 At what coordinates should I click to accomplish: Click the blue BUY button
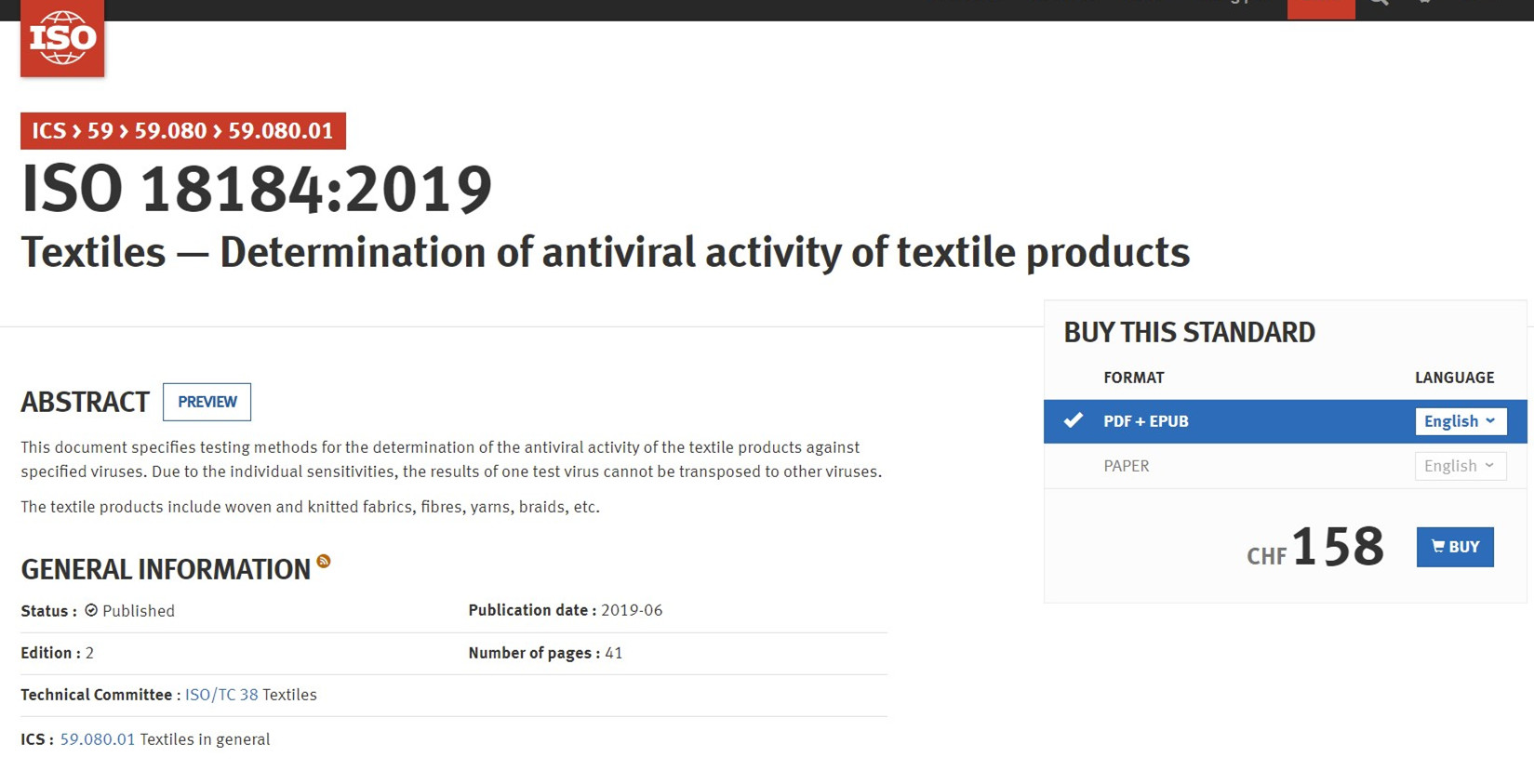[1455, 547]
